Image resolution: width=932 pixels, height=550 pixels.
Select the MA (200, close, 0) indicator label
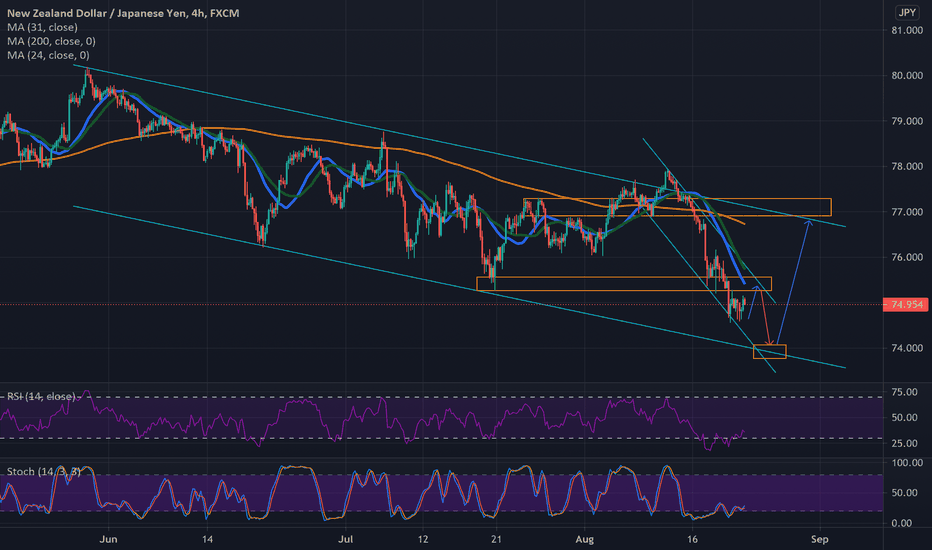(x=51, y=41)
